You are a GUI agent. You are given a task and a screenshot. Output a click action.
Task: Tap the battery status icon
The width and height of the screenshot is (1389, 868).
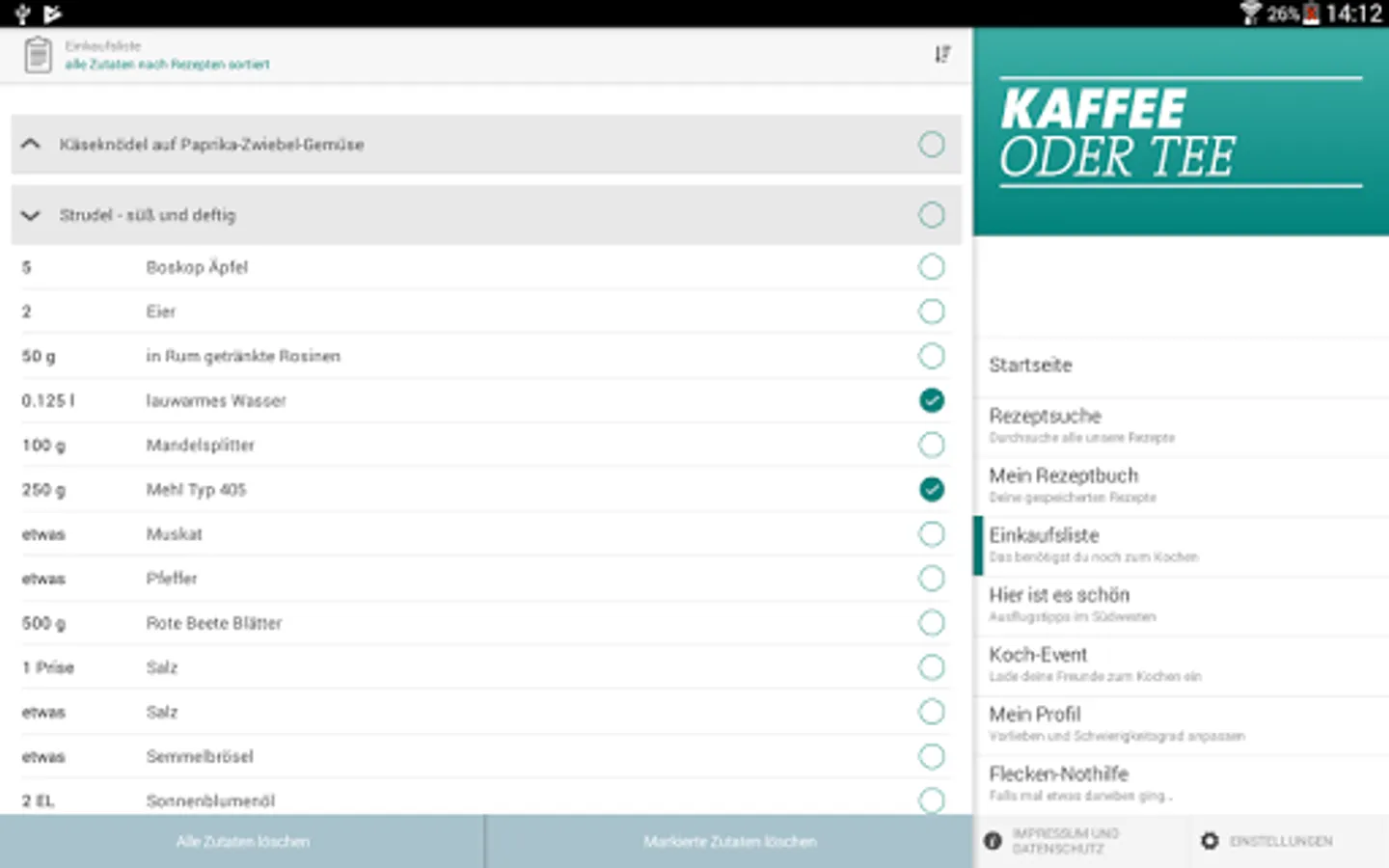1311,14
